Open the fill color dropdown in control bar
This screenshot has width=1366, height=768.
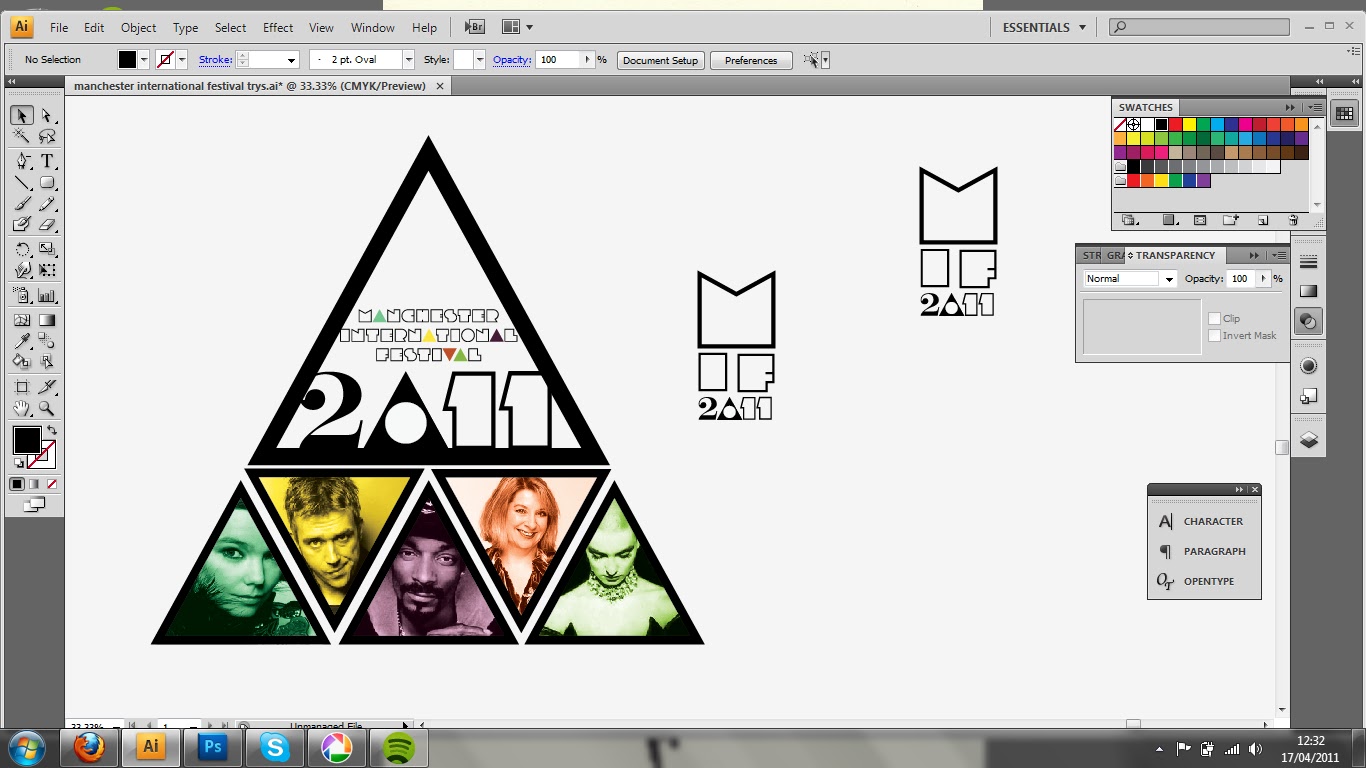point(144,60)
